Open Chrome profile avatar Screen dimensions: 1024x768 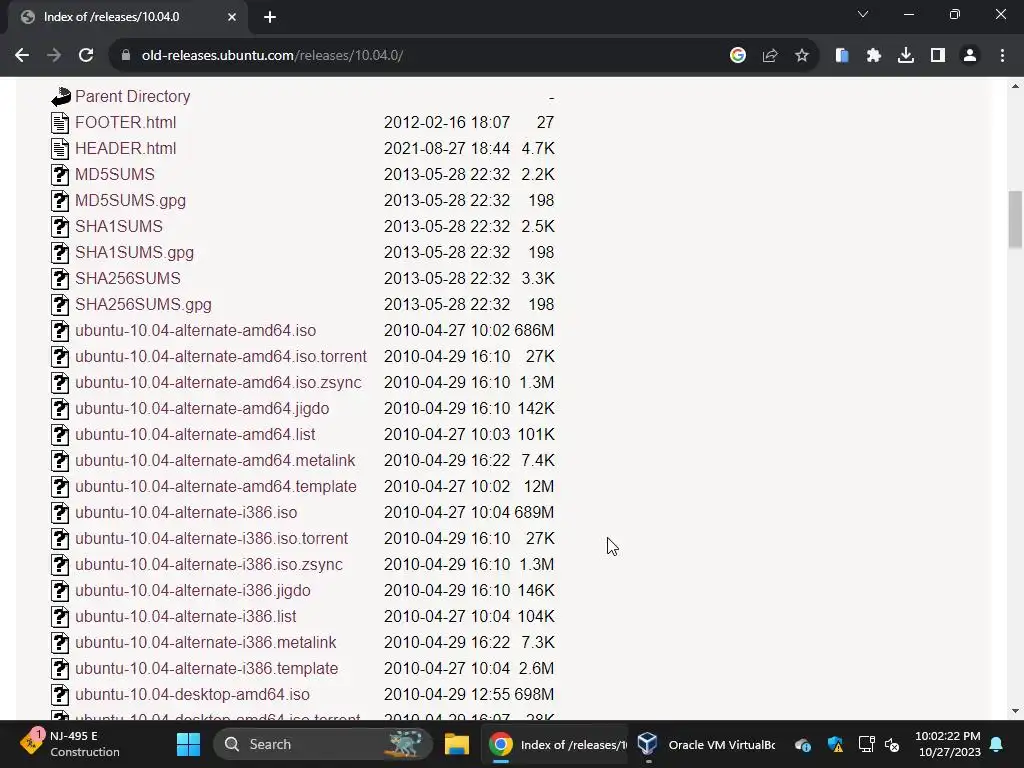point(970,56)
